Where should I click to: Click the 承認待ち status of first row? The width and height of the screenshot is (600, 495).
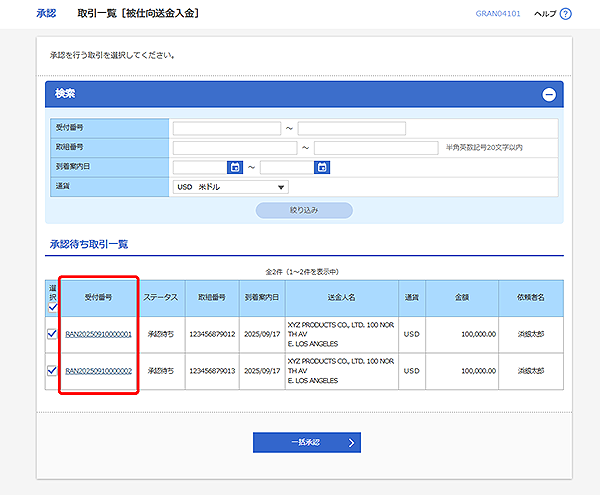point(161,334)
